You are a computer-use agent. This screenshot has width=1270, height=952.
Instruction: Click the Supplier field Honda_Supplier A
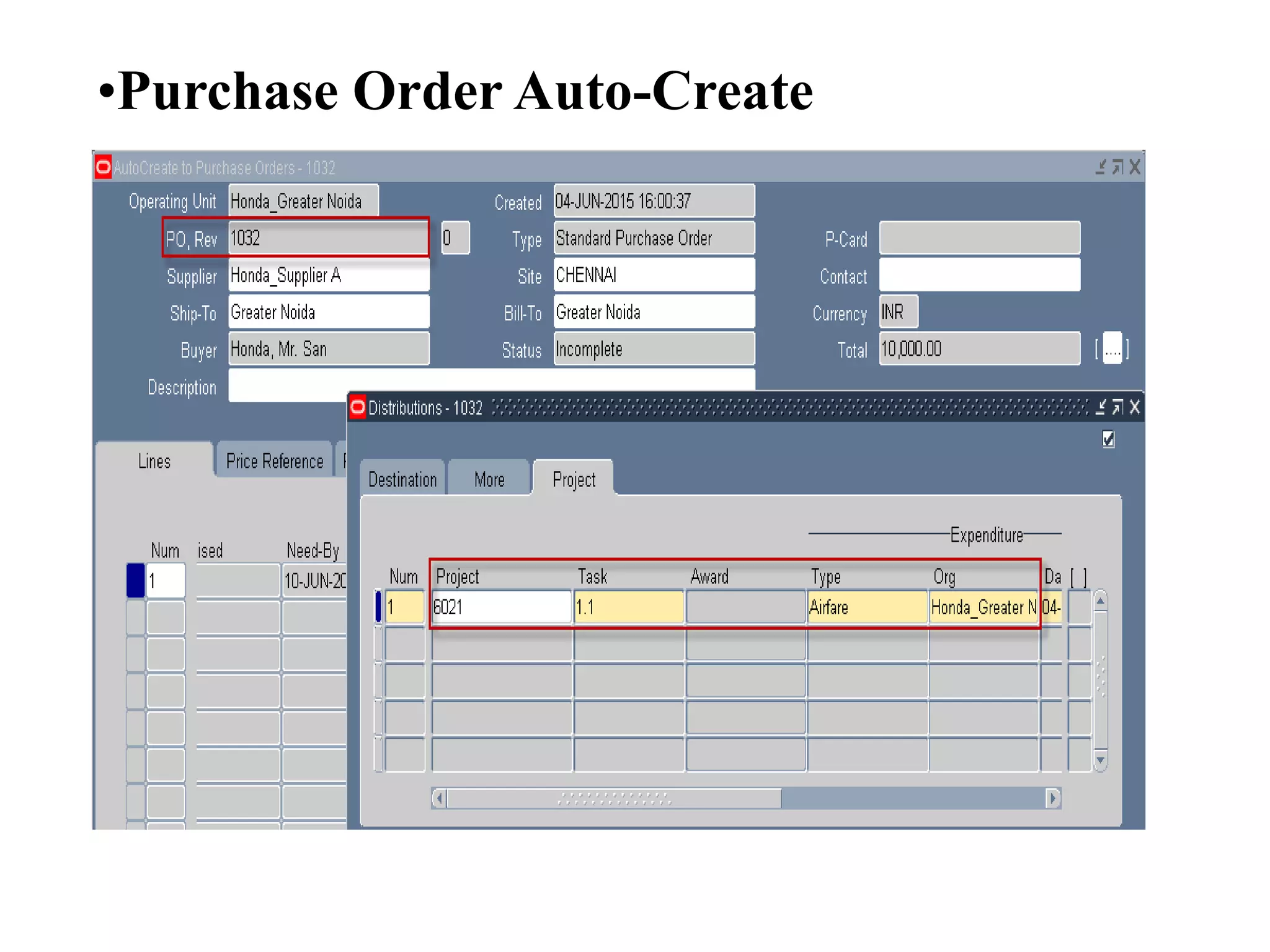(x=329, y=275)
